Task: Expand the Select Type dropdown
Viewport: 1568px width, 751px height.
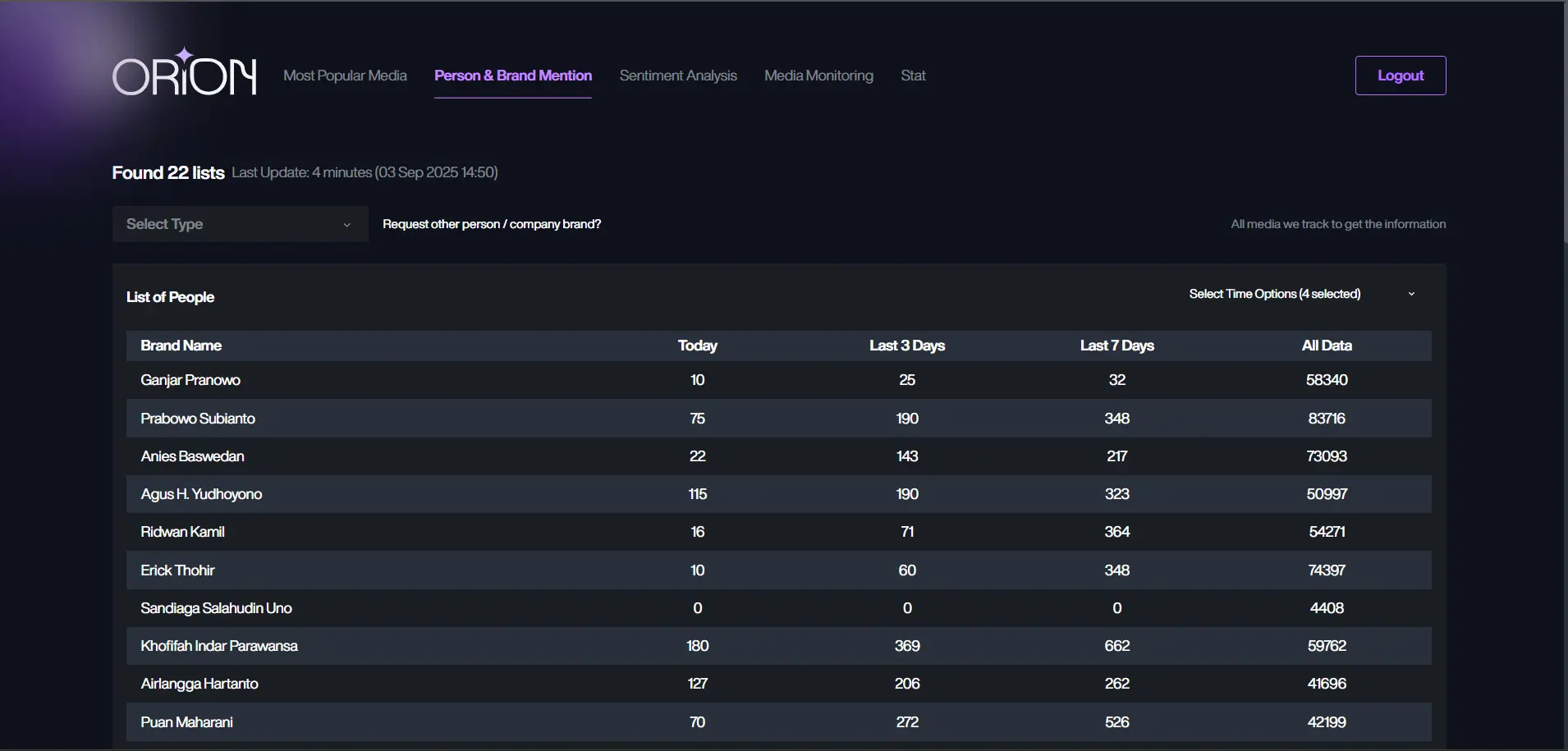Action: pyautogui.click(x=230, y=224)
